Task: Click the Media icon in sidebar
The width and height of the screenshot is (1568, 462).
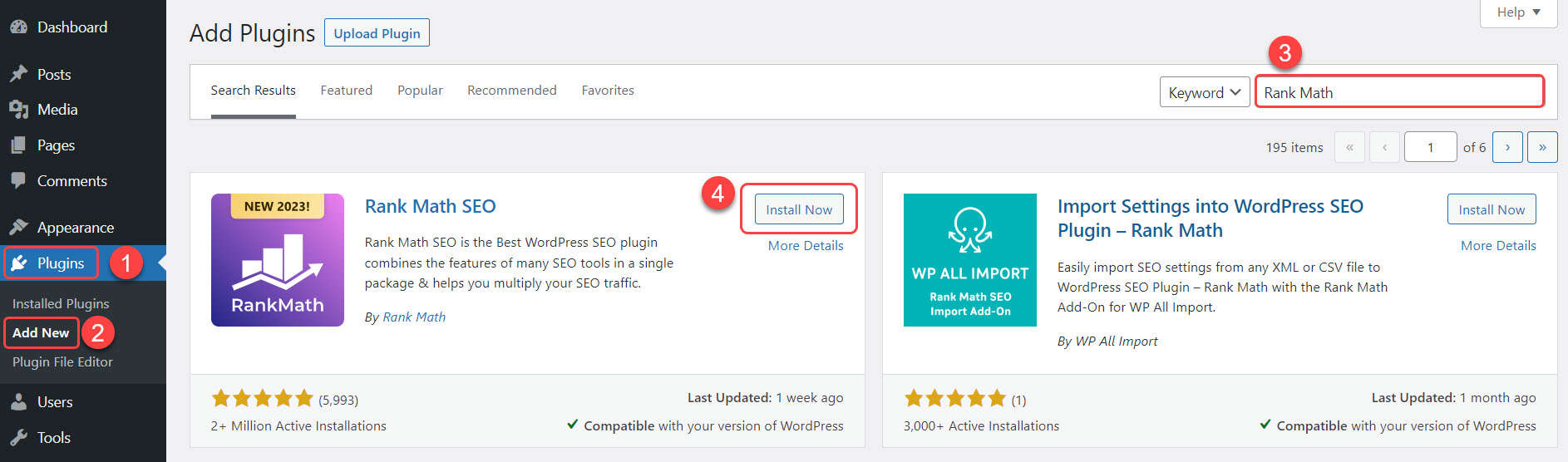Action: pyautogui.click(x=18, y=110)
